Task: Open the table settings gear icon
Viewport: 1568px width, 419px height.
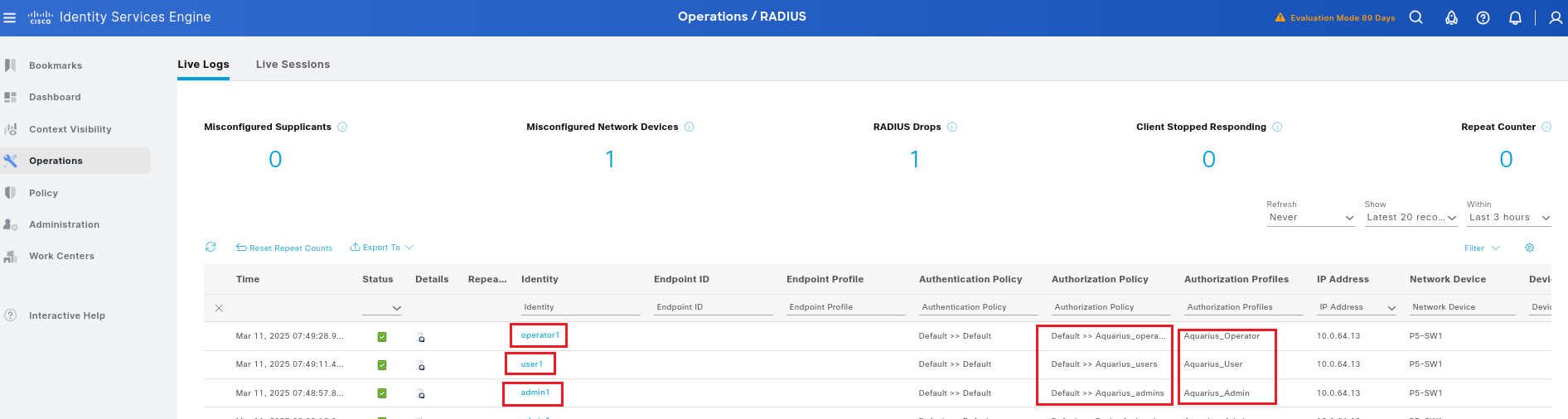Action: [1530, 248]
